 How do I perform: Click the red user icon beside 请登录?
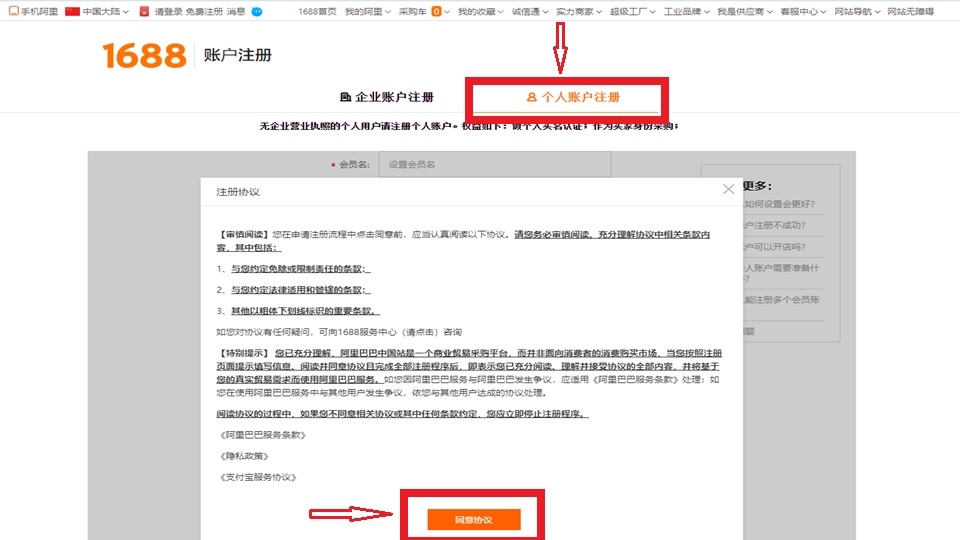tap(144, 11)
